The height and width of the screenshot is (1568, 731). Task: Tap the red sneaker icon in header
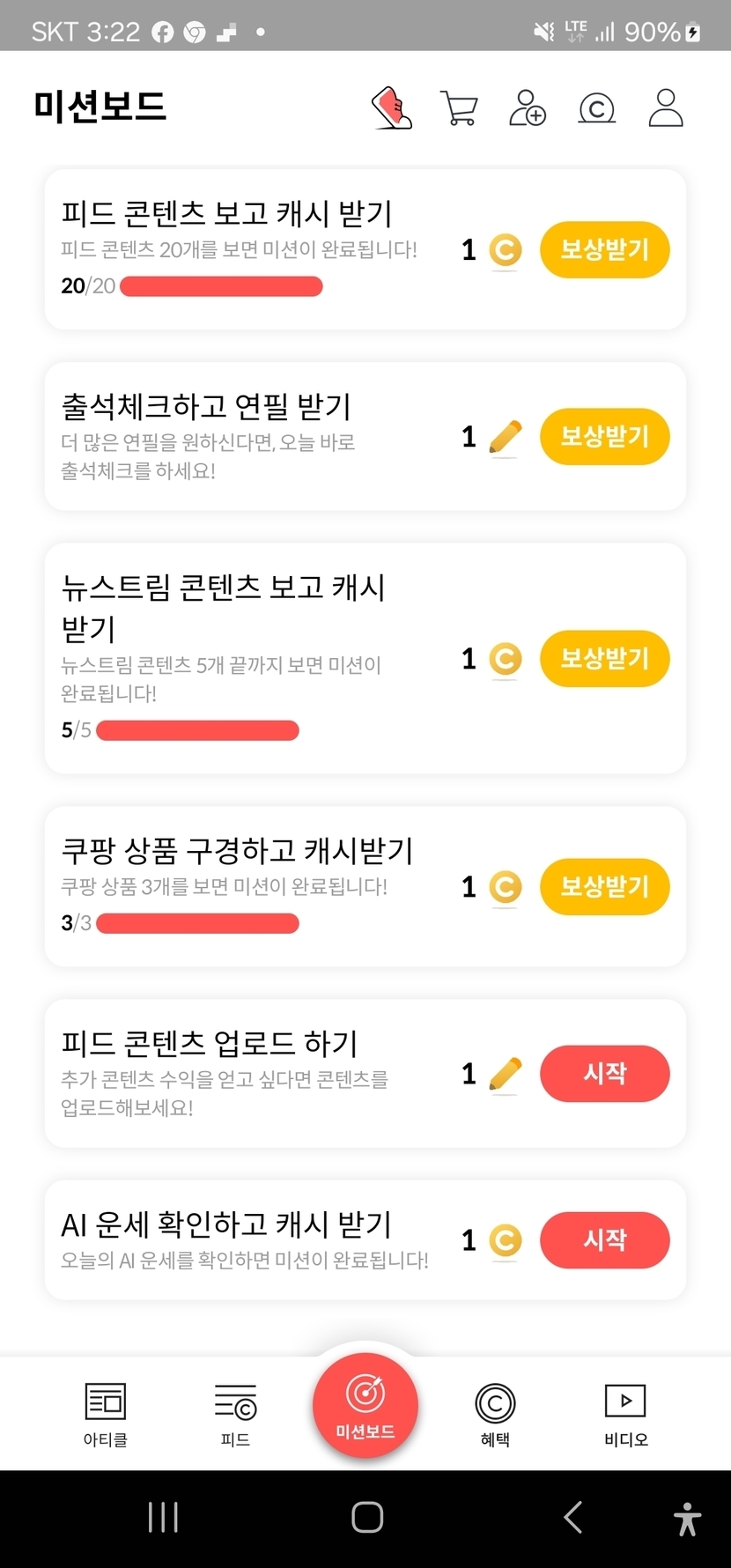click(392, 108)
